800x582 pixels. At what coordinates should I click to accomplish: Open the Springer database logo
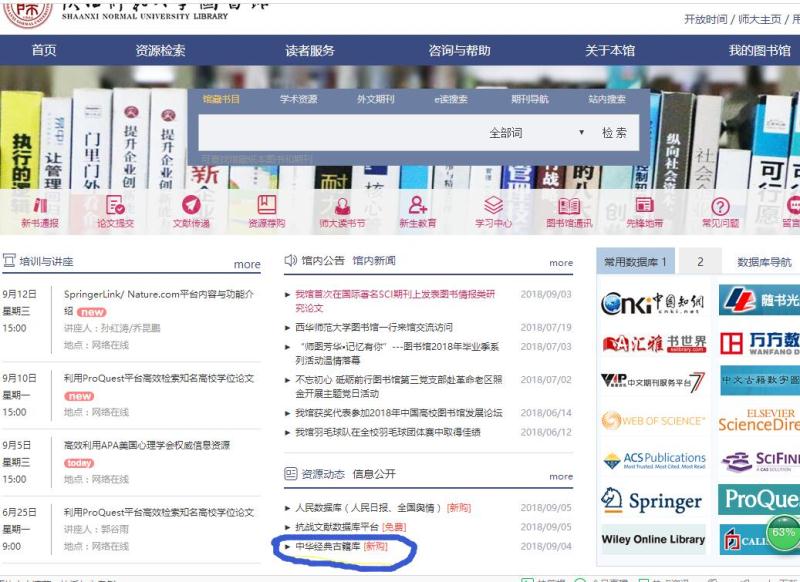tap(652, 500)
